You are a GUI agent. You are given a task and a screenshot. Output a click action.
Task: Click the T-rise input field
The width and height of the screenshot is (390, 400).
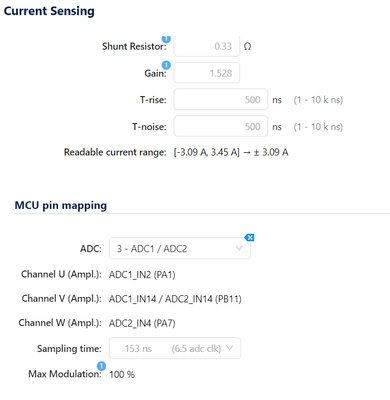click(221, 99)
